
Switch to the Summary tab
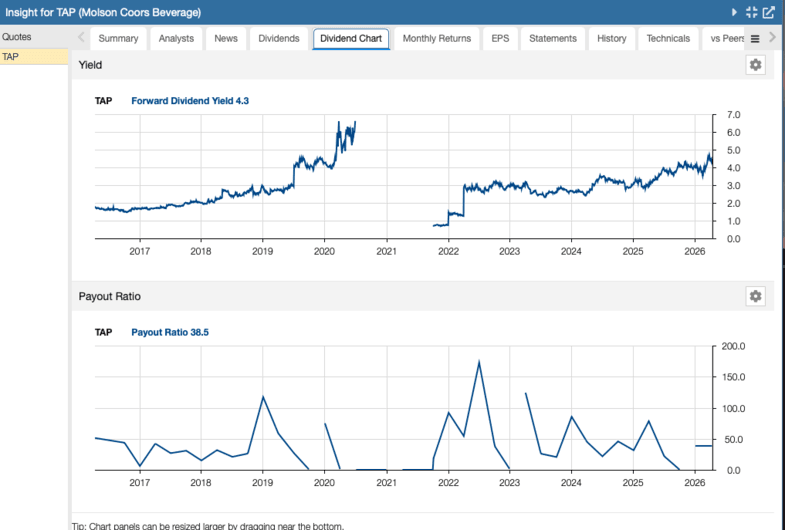(118, 39)
